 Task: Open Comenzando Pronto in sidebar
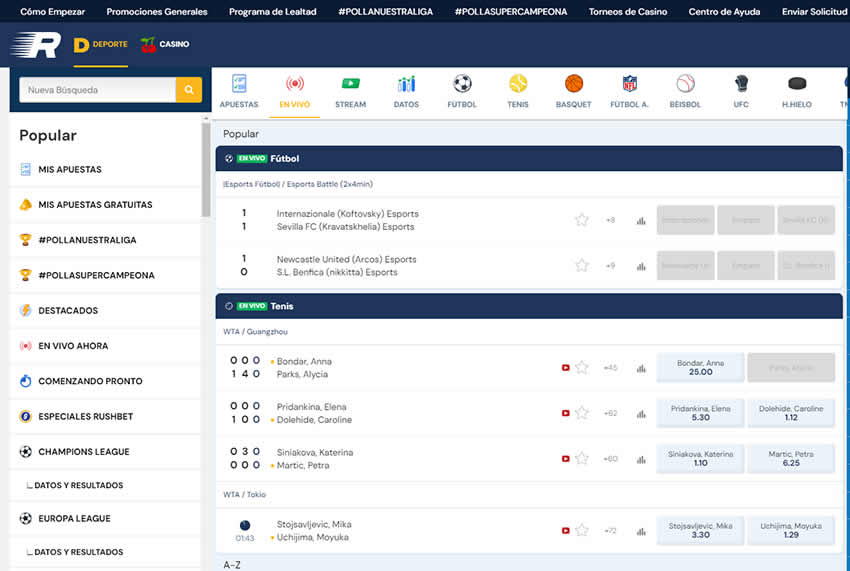coord(105,381)
